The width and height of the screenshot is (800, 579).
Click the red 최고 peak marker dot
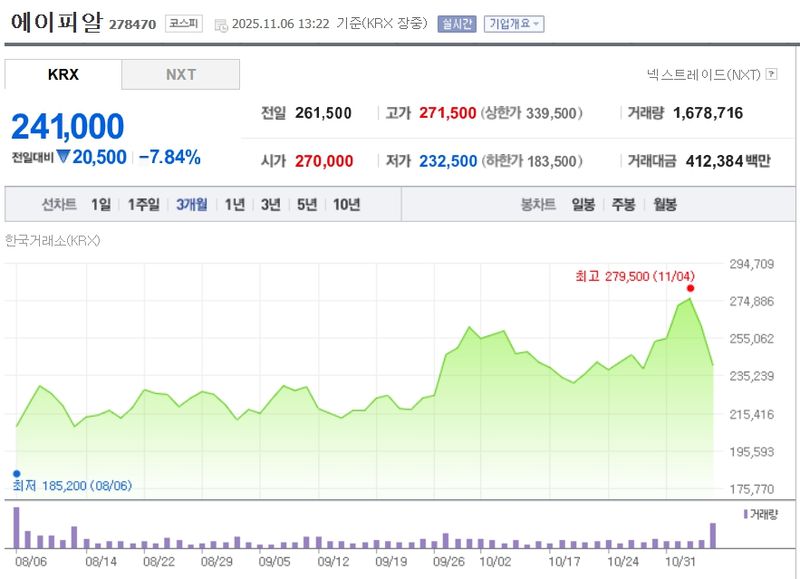point(690,288)
